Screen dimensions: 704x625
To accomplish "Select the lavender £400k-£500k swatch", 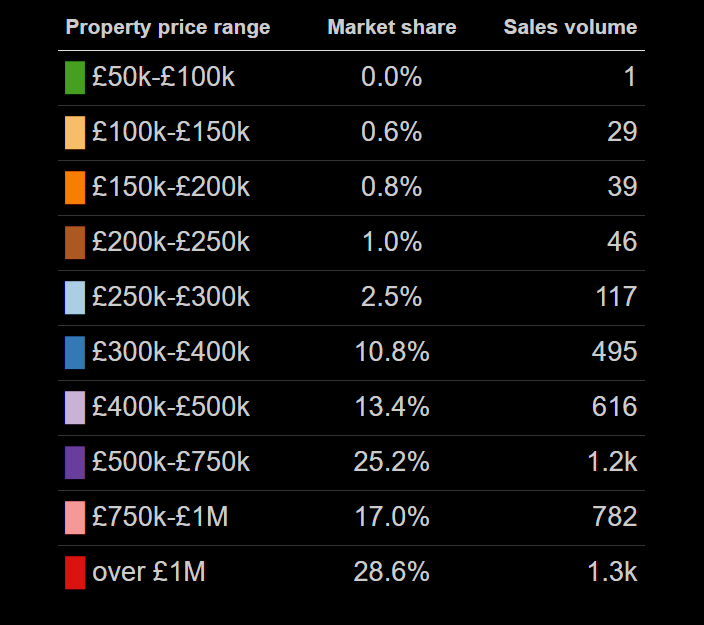I will click(75, 408).
